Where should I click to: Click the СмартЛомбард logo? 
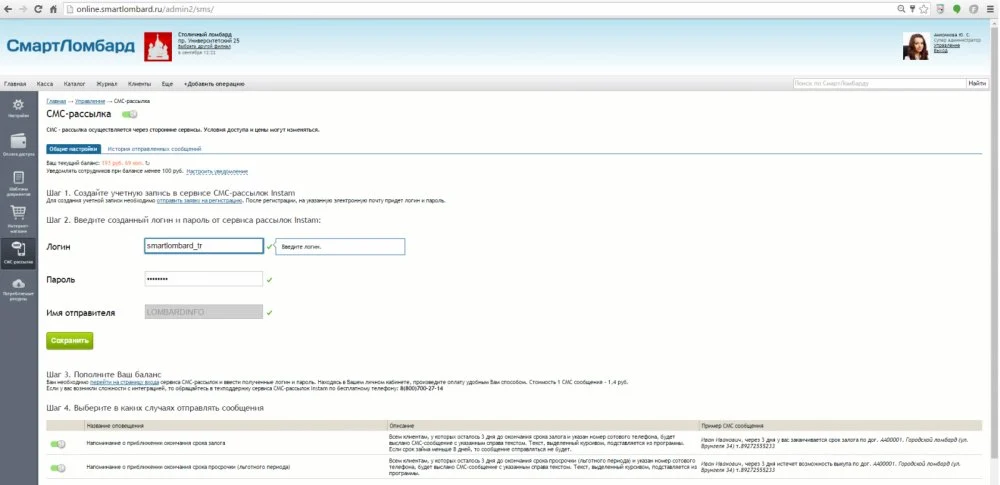71,46
